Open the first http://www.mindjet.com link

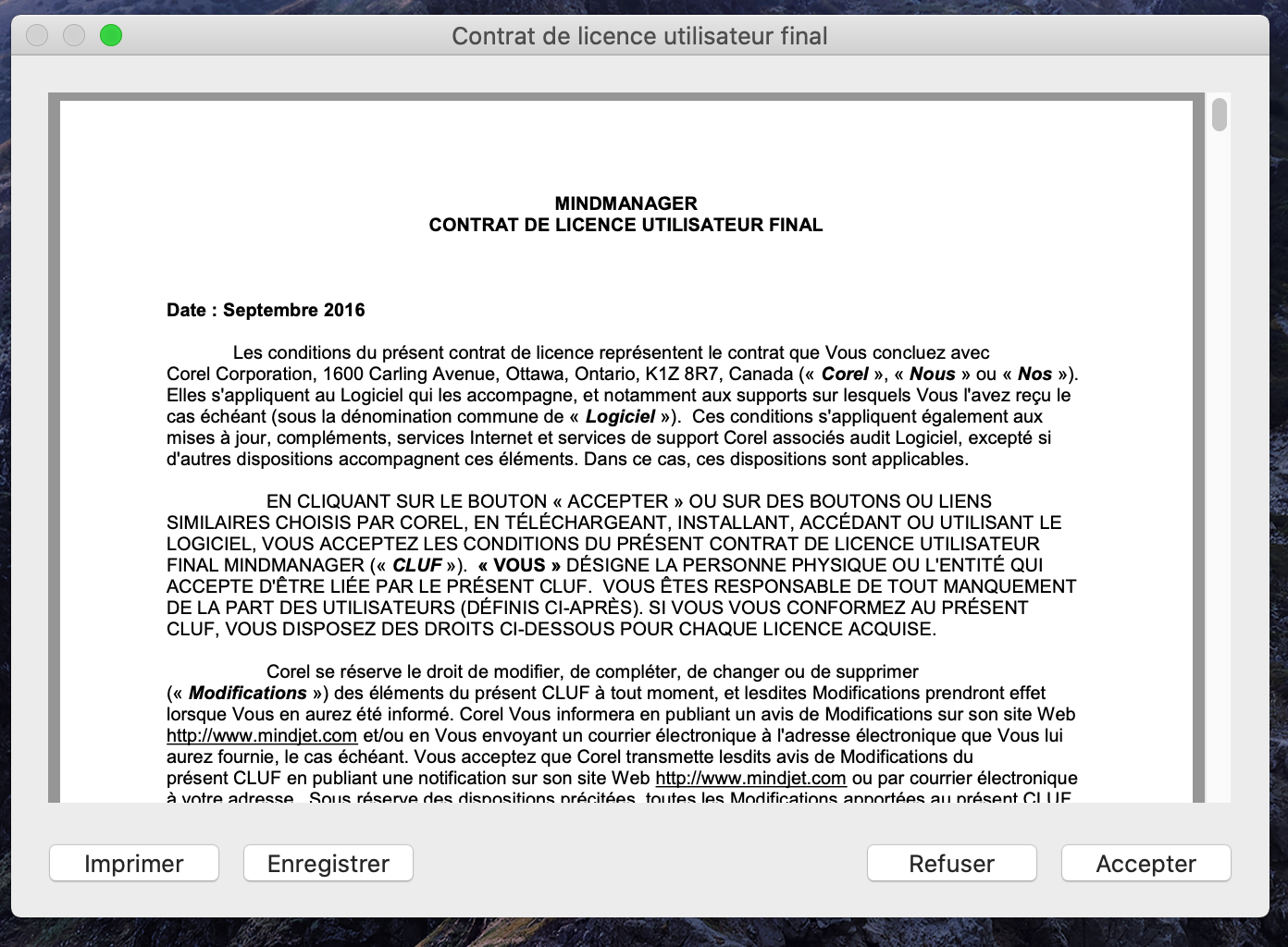click(262, 736)
